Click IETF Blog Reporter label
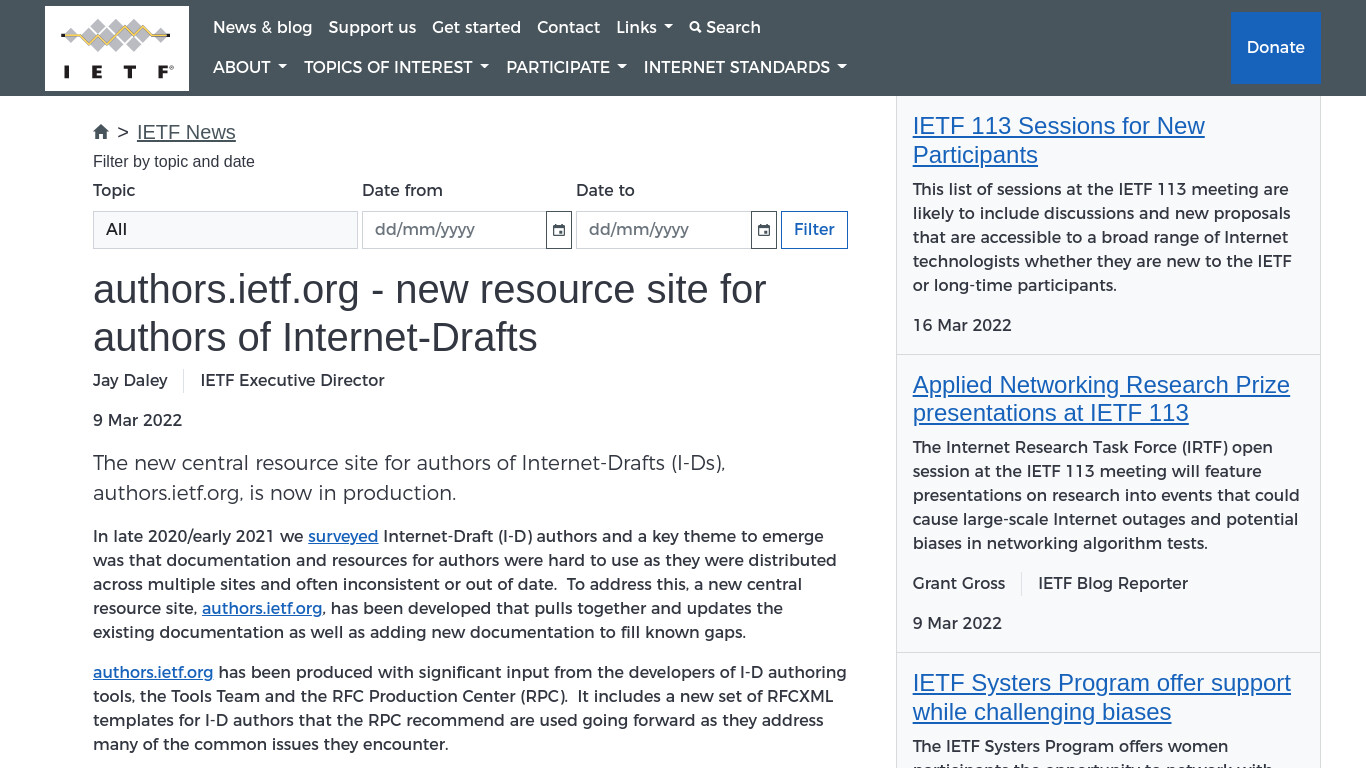1366x768 pixels. (x=1113, y=583)
